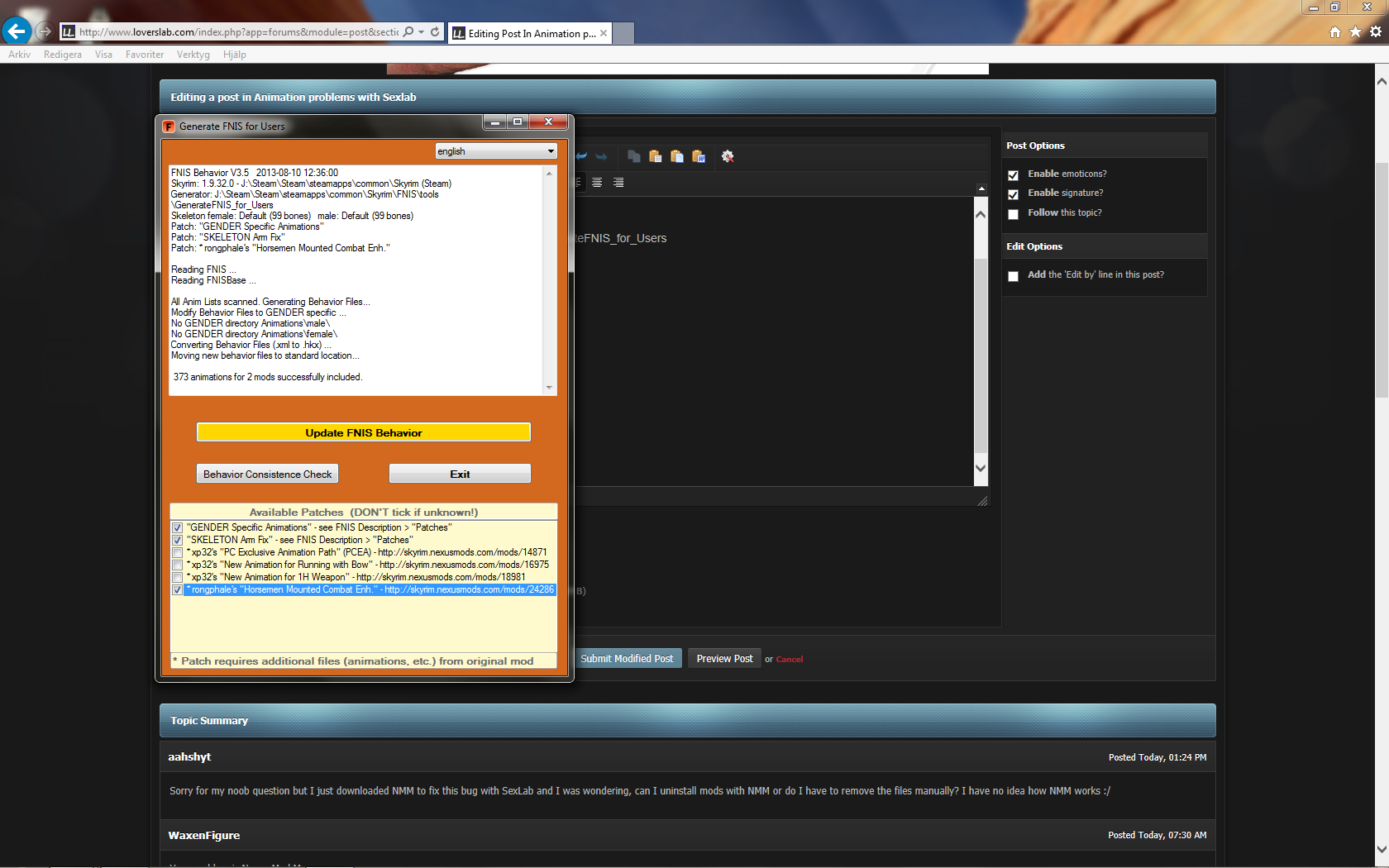The image size is (1389, 868).
Task: Disable the Enable signature option
Action: 1013,194
